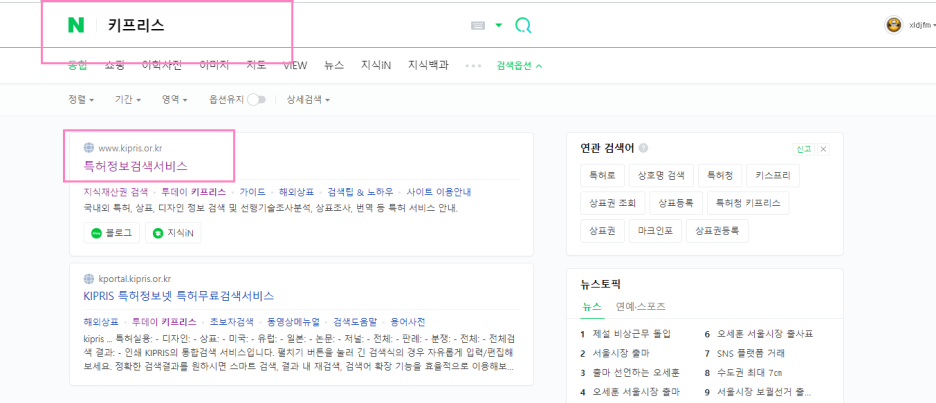
Task: Click the 지식iN button under first result
Action: pyautogui.click(x=173, y=233)
